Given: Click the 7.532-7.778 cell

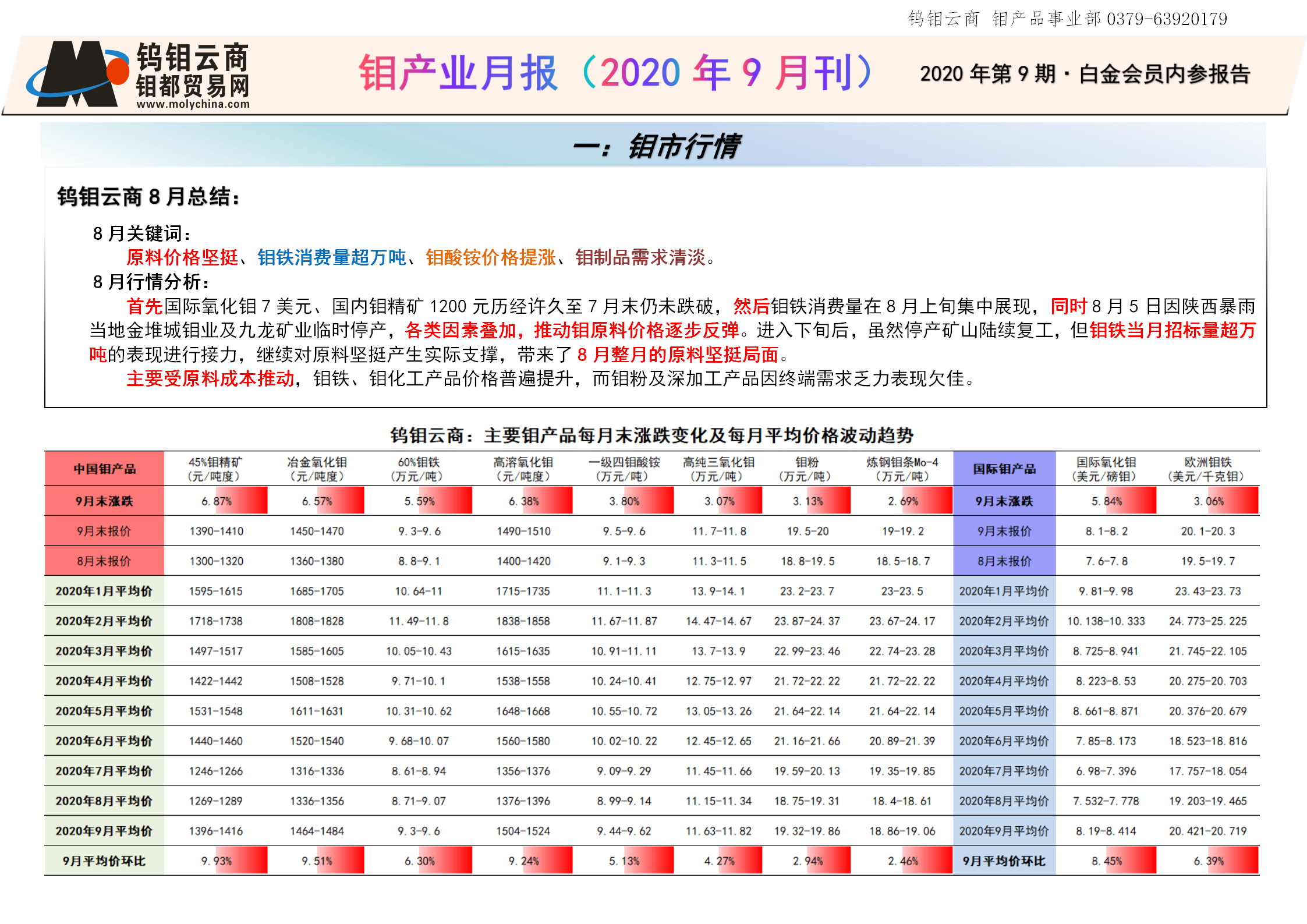Looking at the screenshot, I should [x=1106, y=801].
